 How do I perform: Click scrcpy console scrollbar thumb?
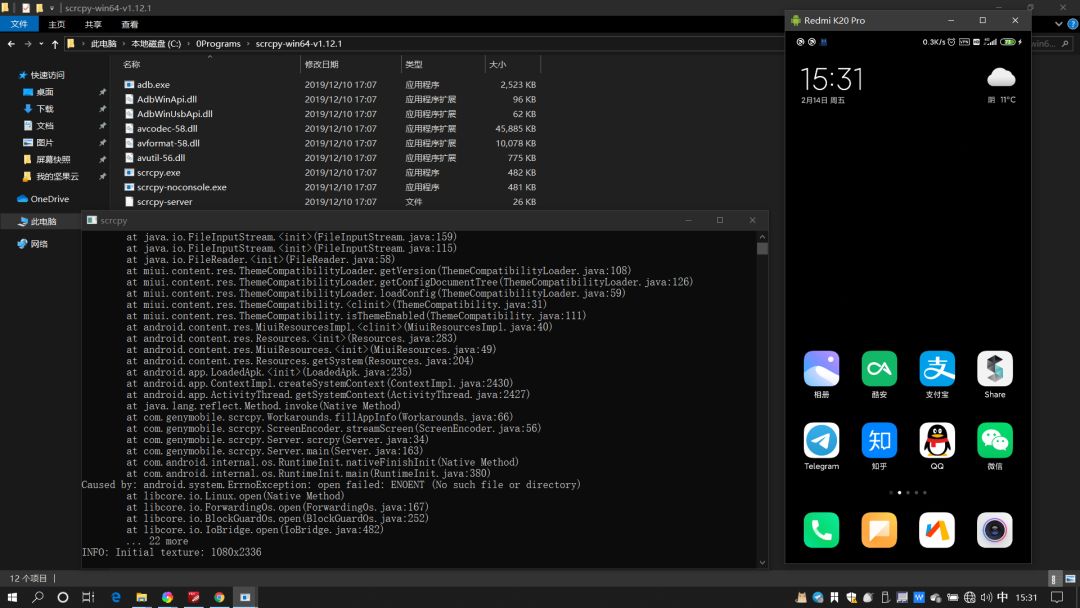(762, 249)
